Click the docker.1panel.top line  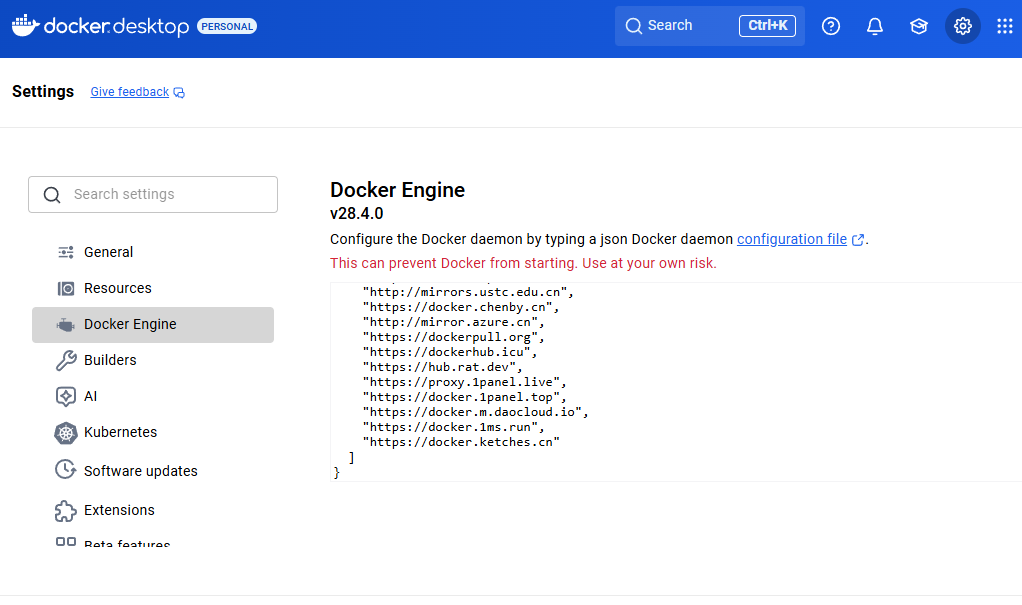[x=465, y=397]
